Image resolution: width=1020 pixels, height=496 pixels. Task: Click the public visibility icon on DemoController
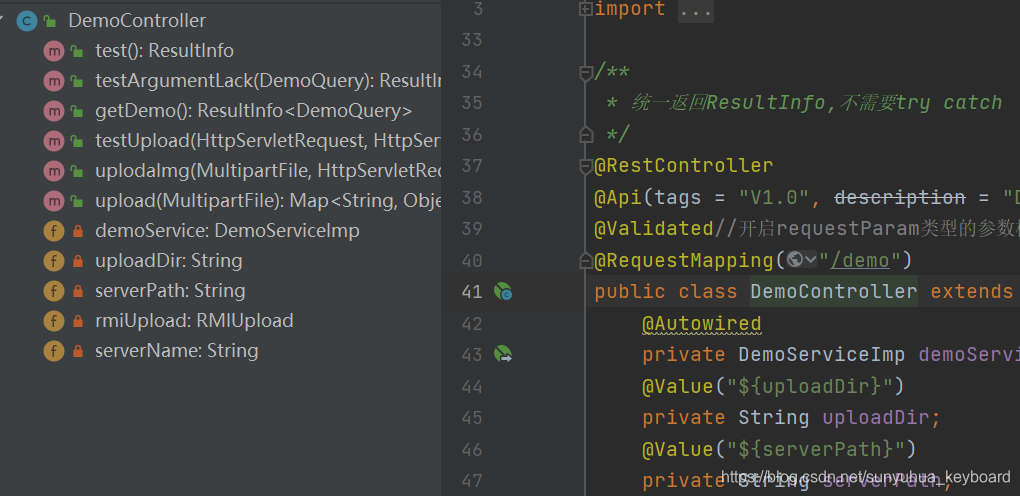(50, 21)
